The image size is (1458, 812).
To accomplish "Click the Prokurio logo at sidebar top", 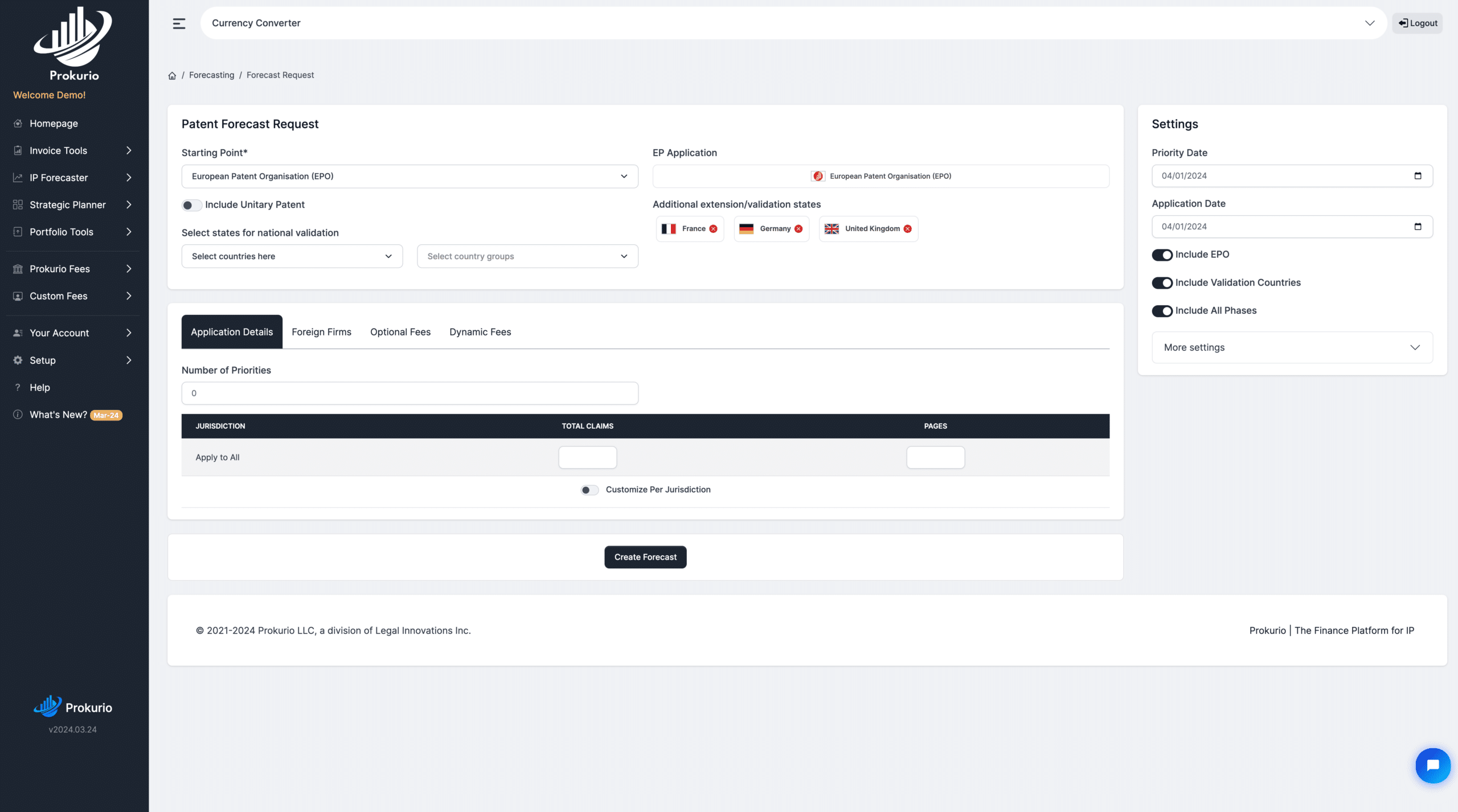I will pyautogui.click(x=73, y=44).
